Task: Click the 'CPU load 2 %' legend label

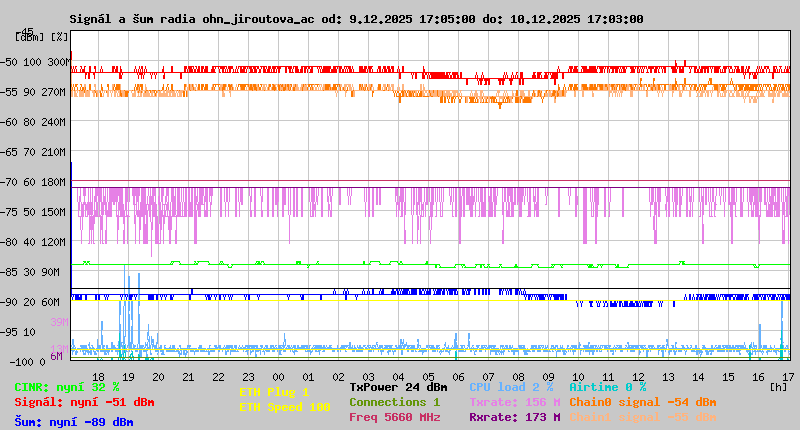Action: (511, 387)
